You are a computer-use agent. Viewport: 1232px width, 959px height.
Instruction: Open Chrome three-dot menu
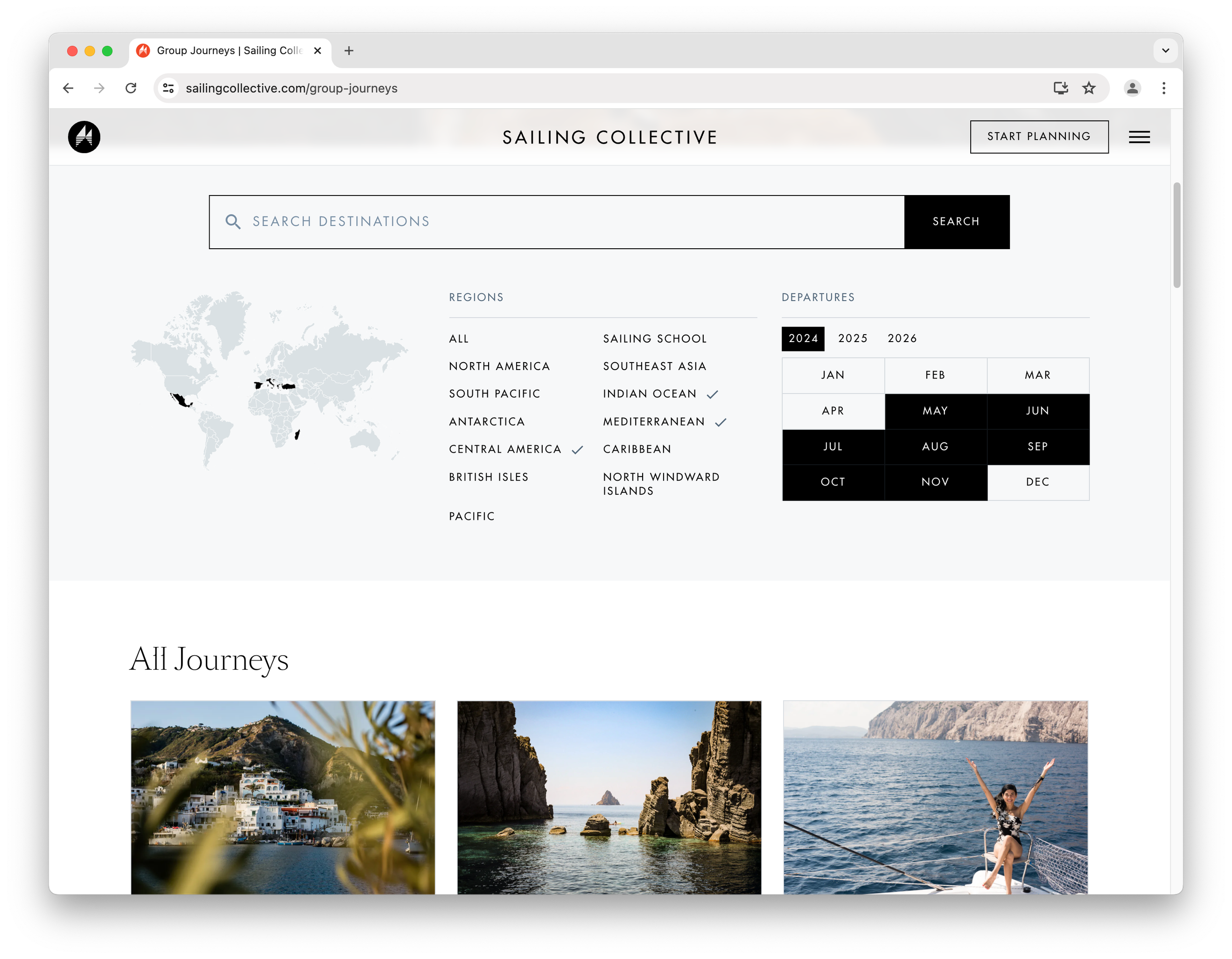coord(1164,88)
